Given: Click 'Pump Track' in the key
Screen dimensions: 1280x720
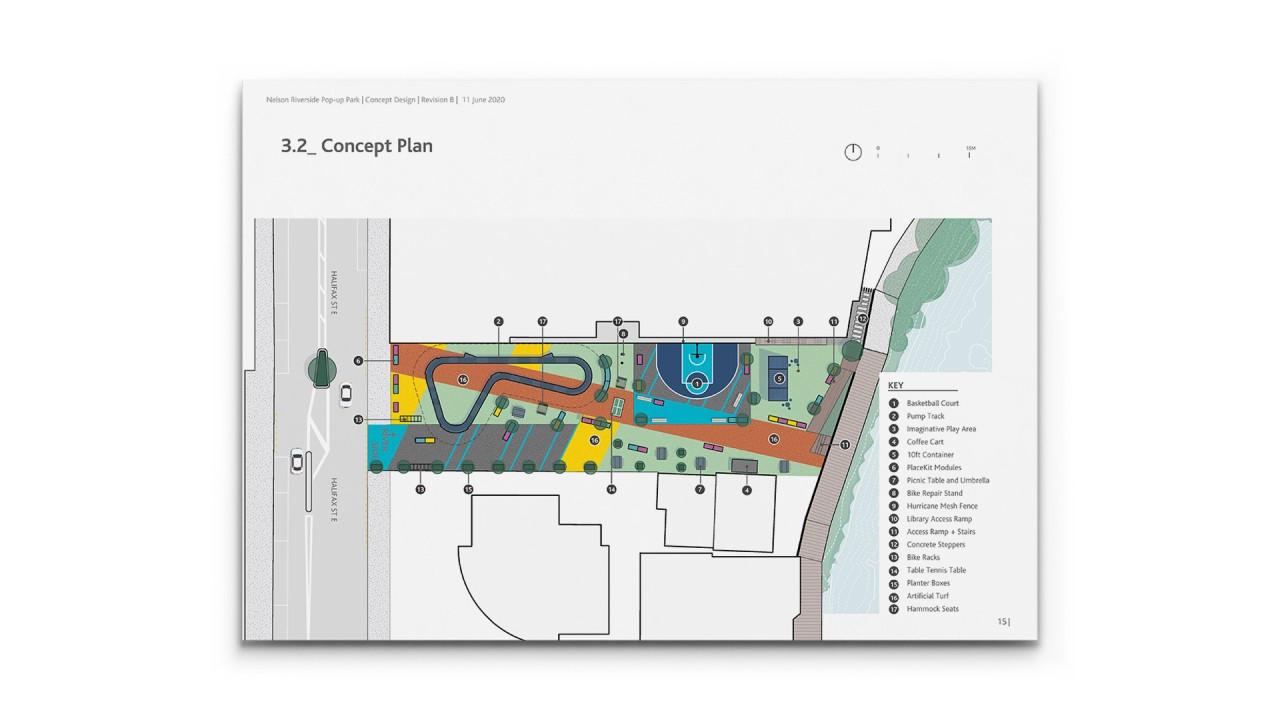Looking at the screenshot, I should (x=925, y=416).
